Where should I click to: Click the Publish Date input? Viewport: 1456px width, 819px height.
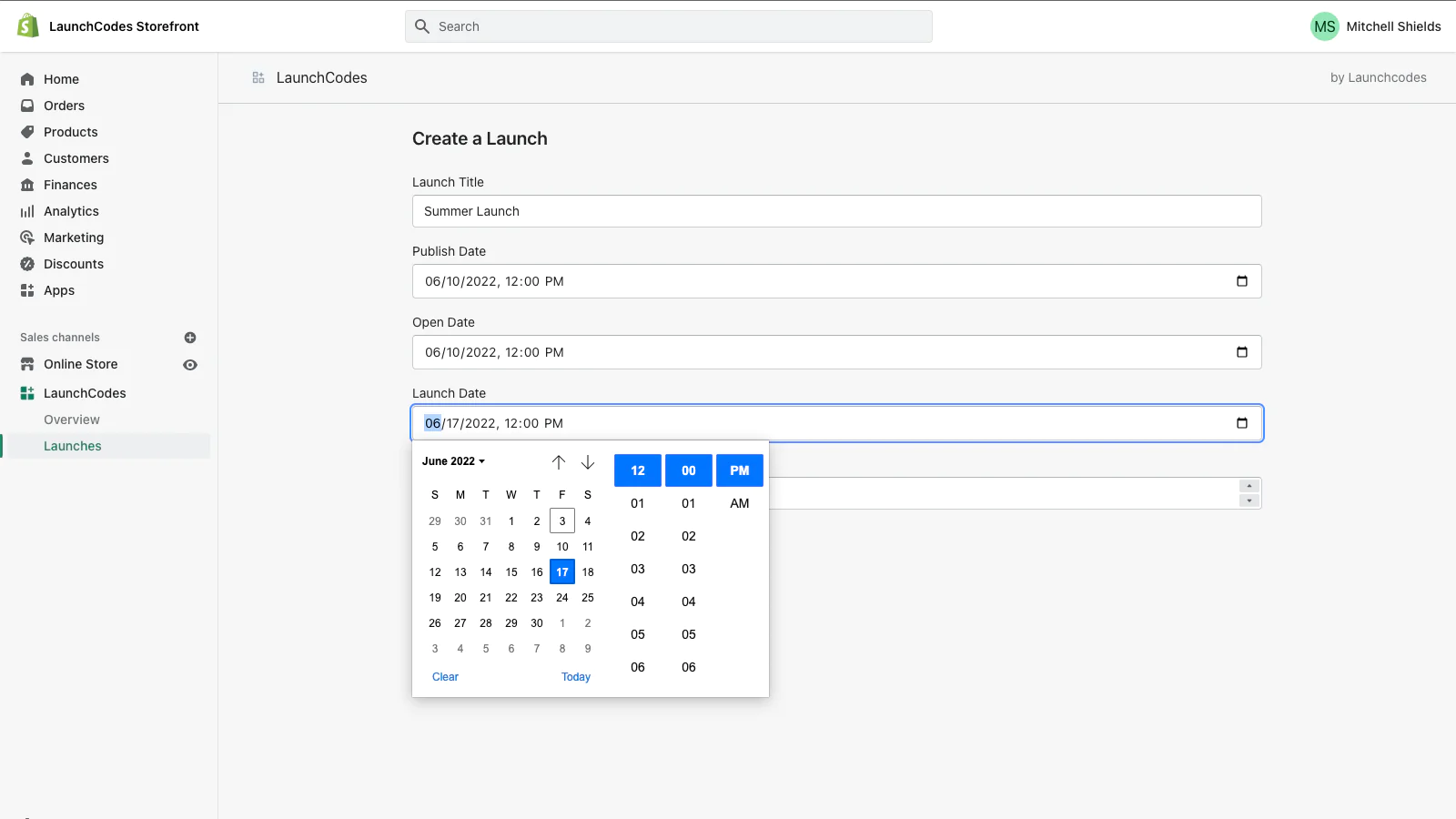(837, 281)
